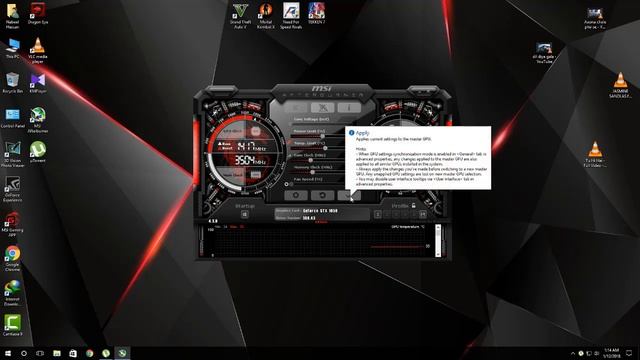Open the YouTube video file thumbnail
The width and height of the screenshot is (640, 360).
point(544,53)
